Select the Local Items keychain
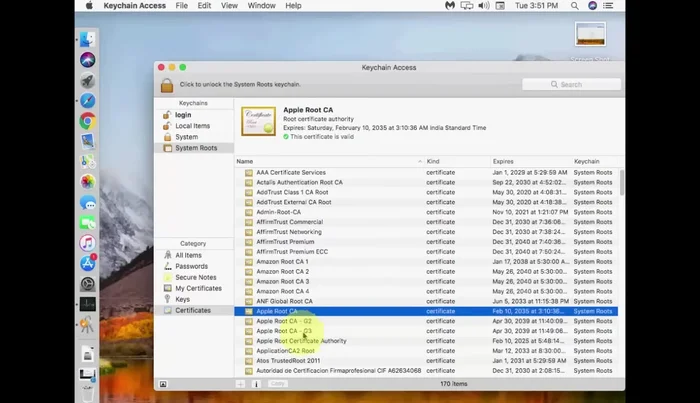Image resolution: width=700 pixels, height=403 pixels. [192, 126]
